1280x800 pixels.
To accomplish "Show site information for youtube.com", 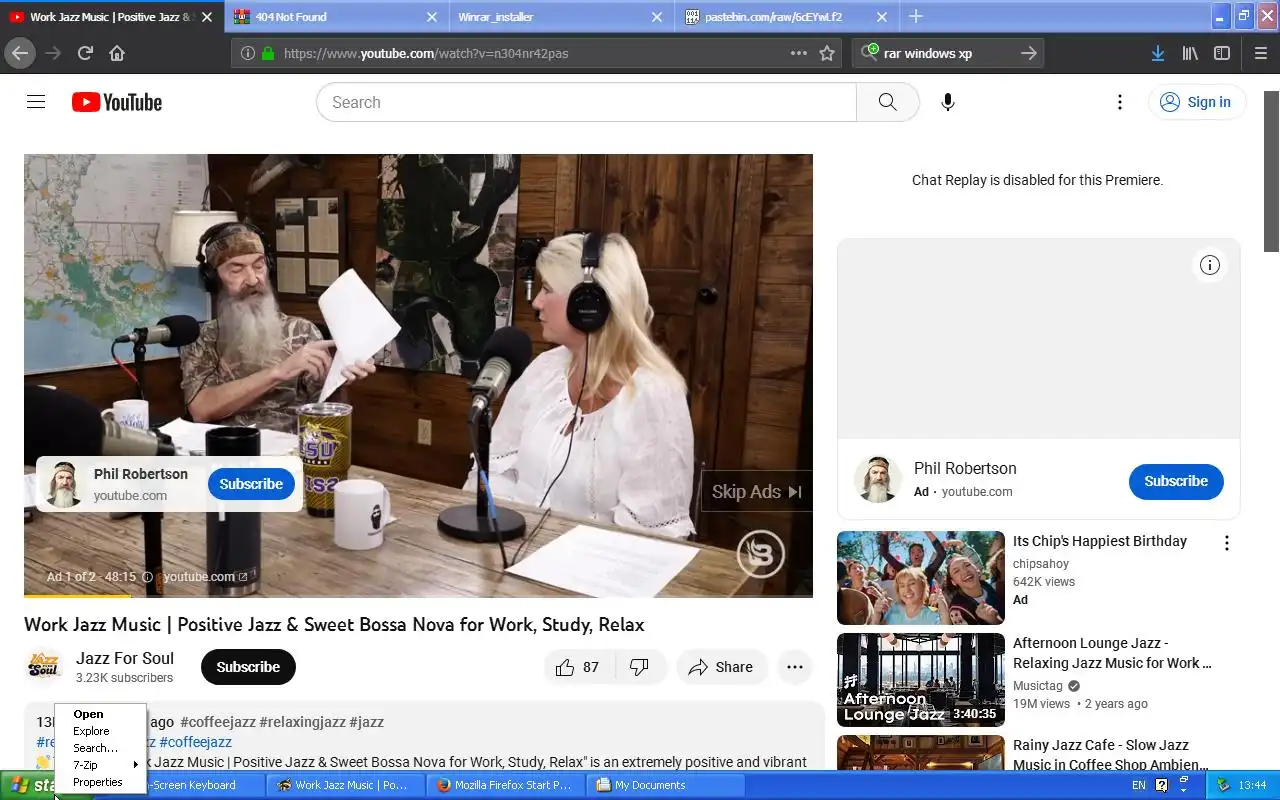I will (248, 53).
